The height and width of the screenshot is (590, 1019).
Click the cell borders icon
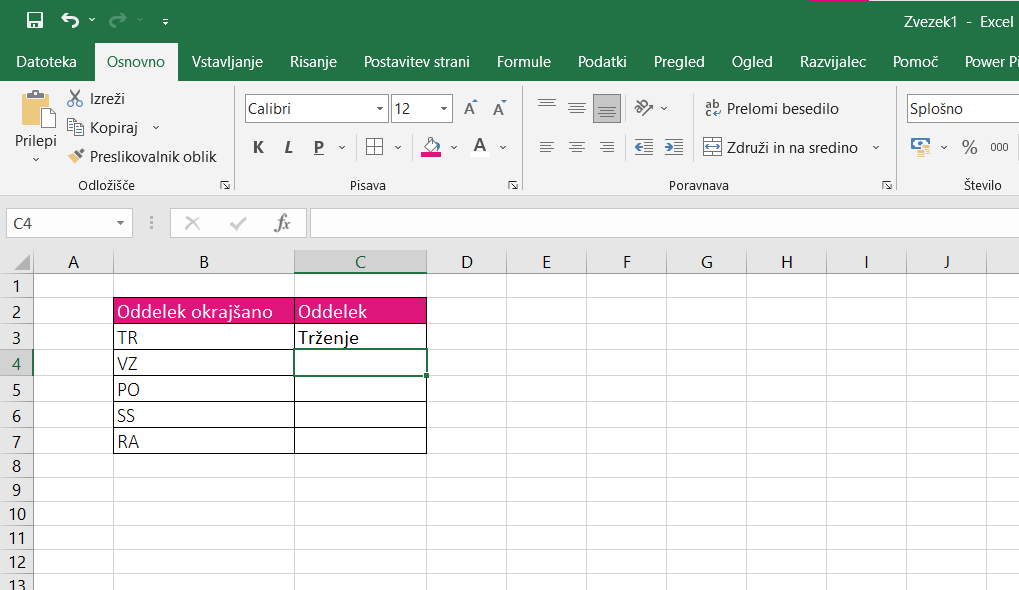374,148
